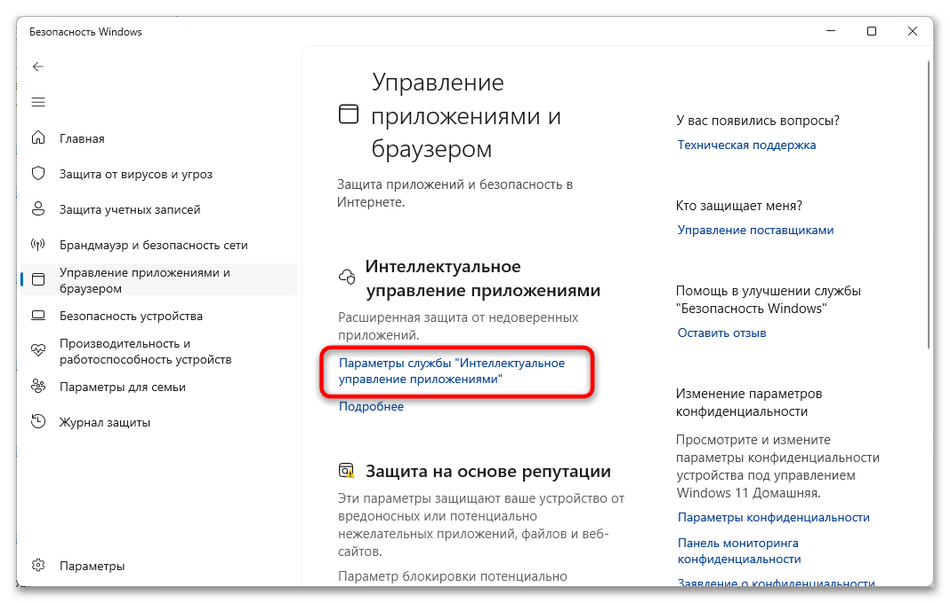
Task: Open Главная in the sidebar
Action: coord(82,139)
